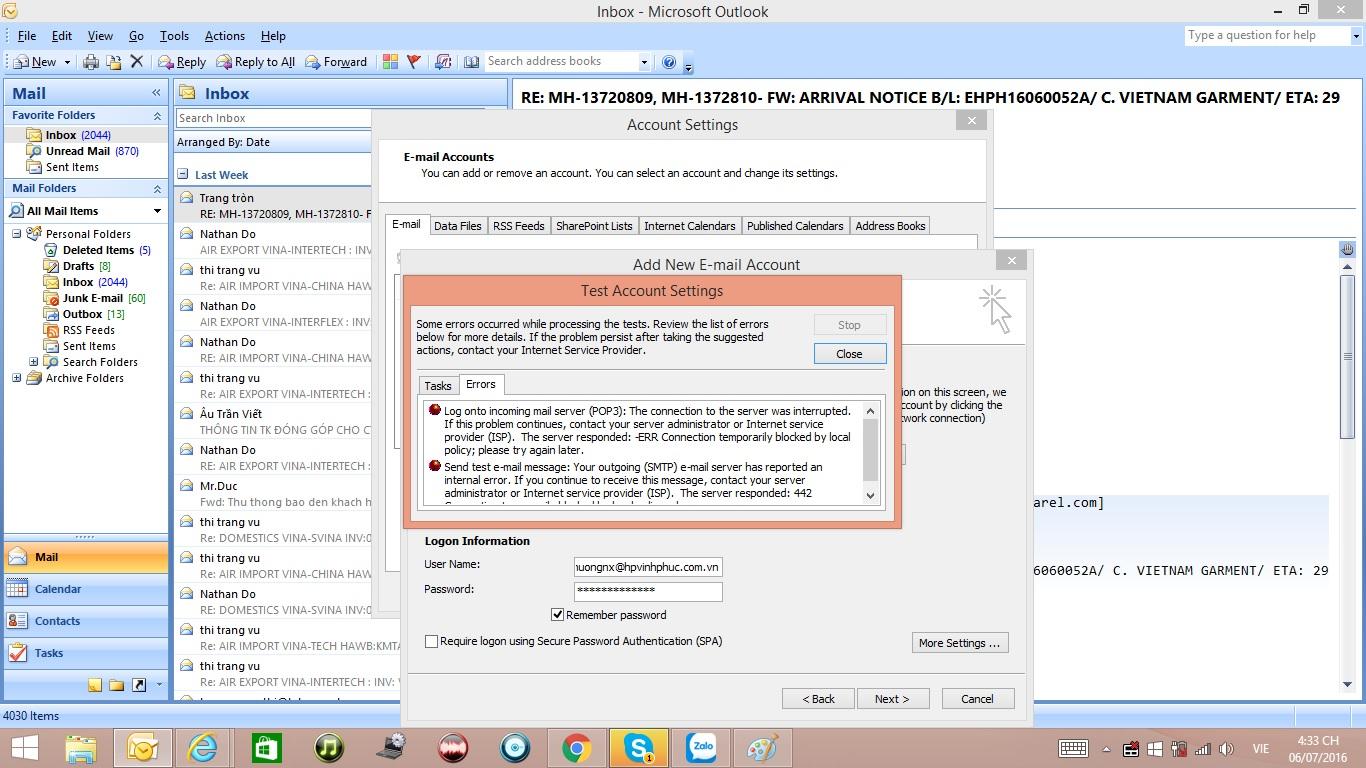This screenshot has width=1366, height=768.
Task: Open the File menu
Action: click(27, 36)
